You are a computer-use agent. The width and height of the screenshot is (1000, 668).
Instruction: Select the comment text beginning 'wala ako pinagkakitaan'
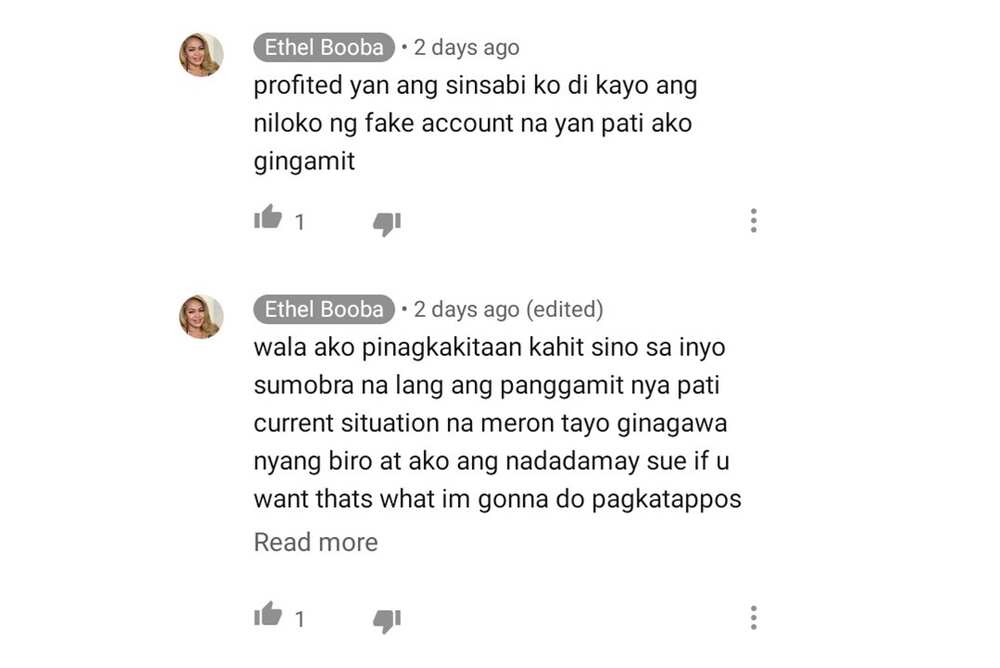tap(497, 423)
